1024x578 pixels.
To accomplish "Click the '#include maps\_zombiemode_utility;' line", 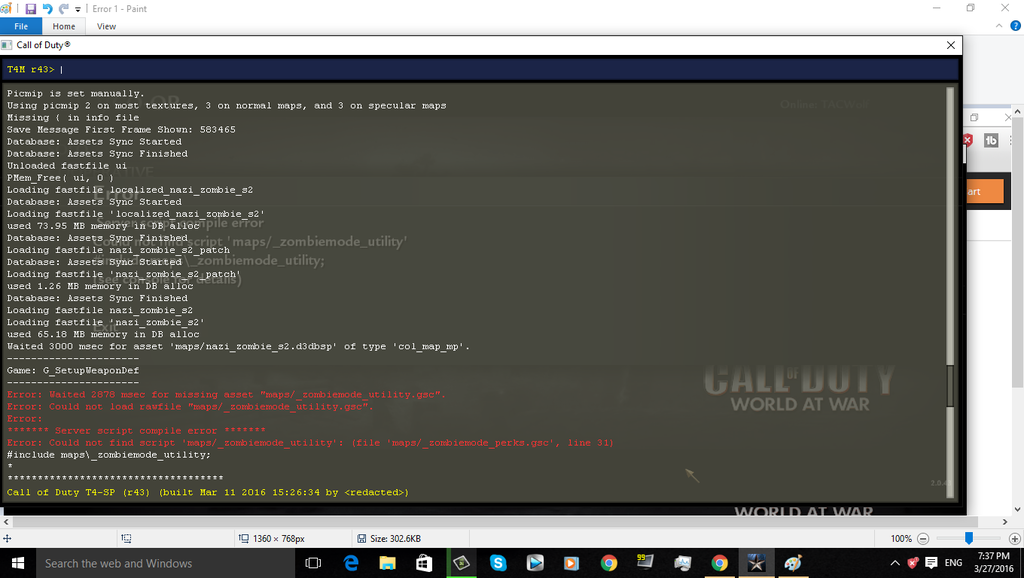I will (109, 455).
